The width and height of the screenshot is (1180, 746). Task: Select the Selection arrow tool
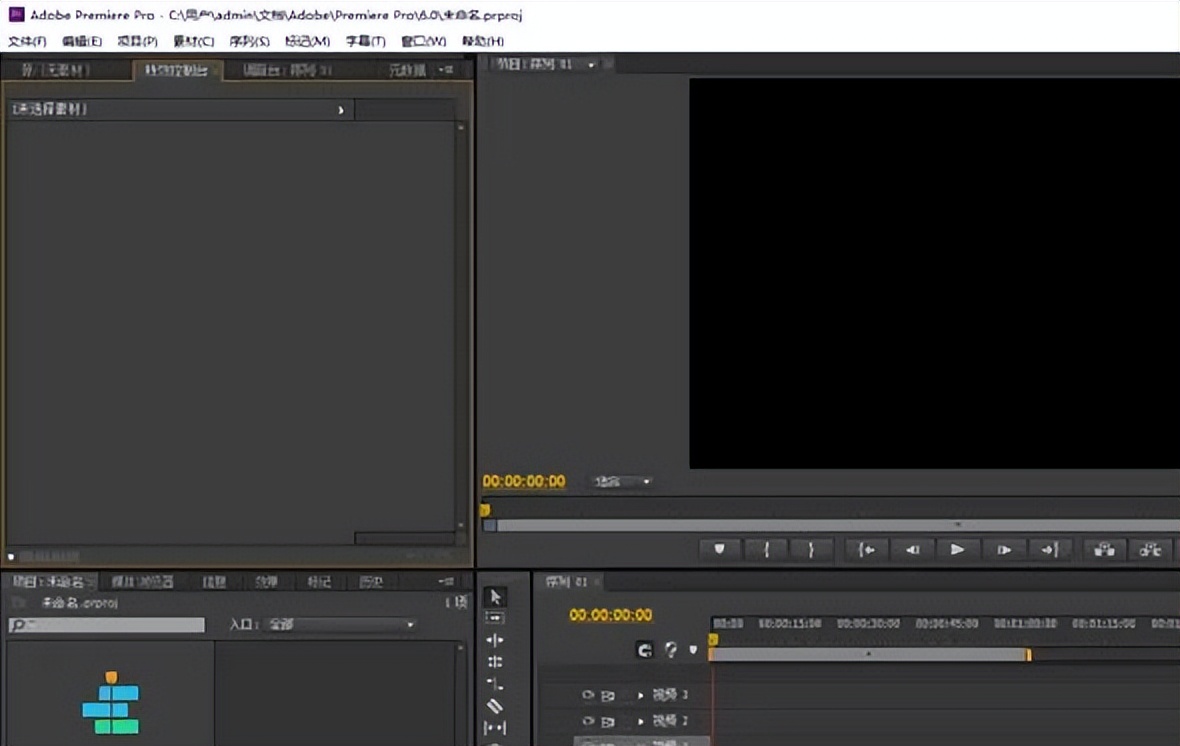tap(495, 597)
